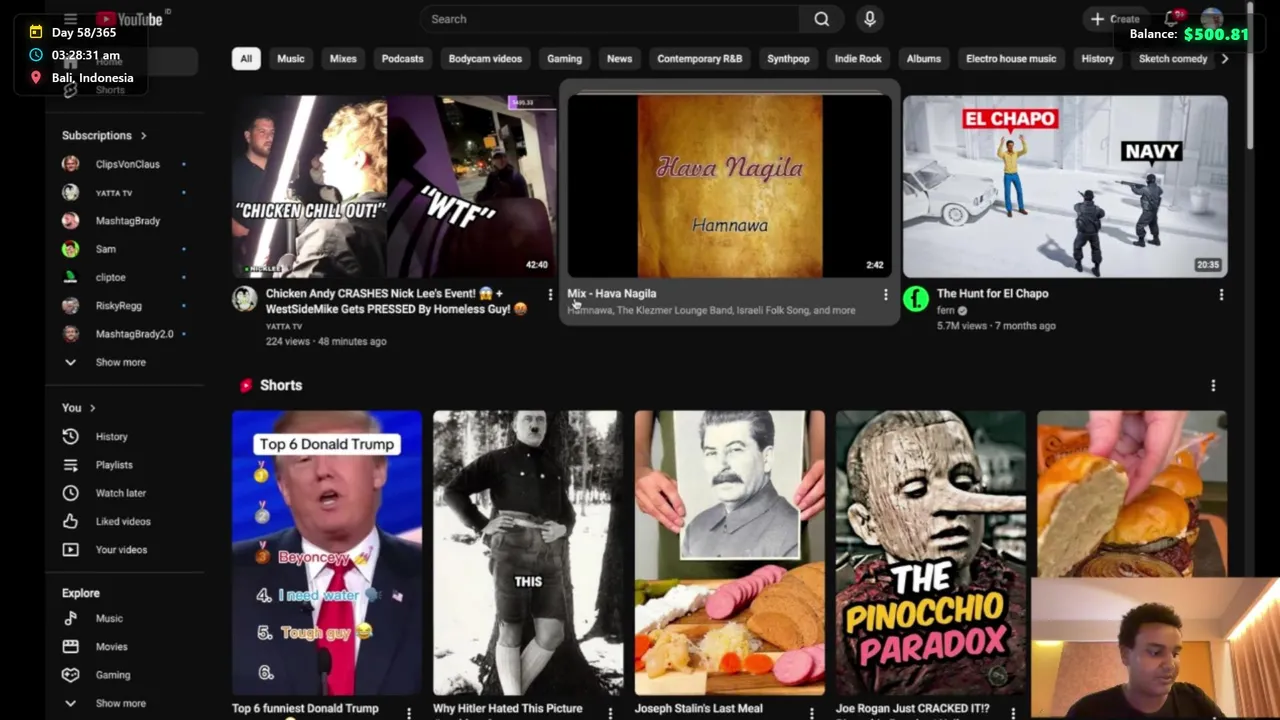The height and width of the screenshot is (720, 1280).
Task: Select the Bodycam videos chip
Action: click(485, 58)
